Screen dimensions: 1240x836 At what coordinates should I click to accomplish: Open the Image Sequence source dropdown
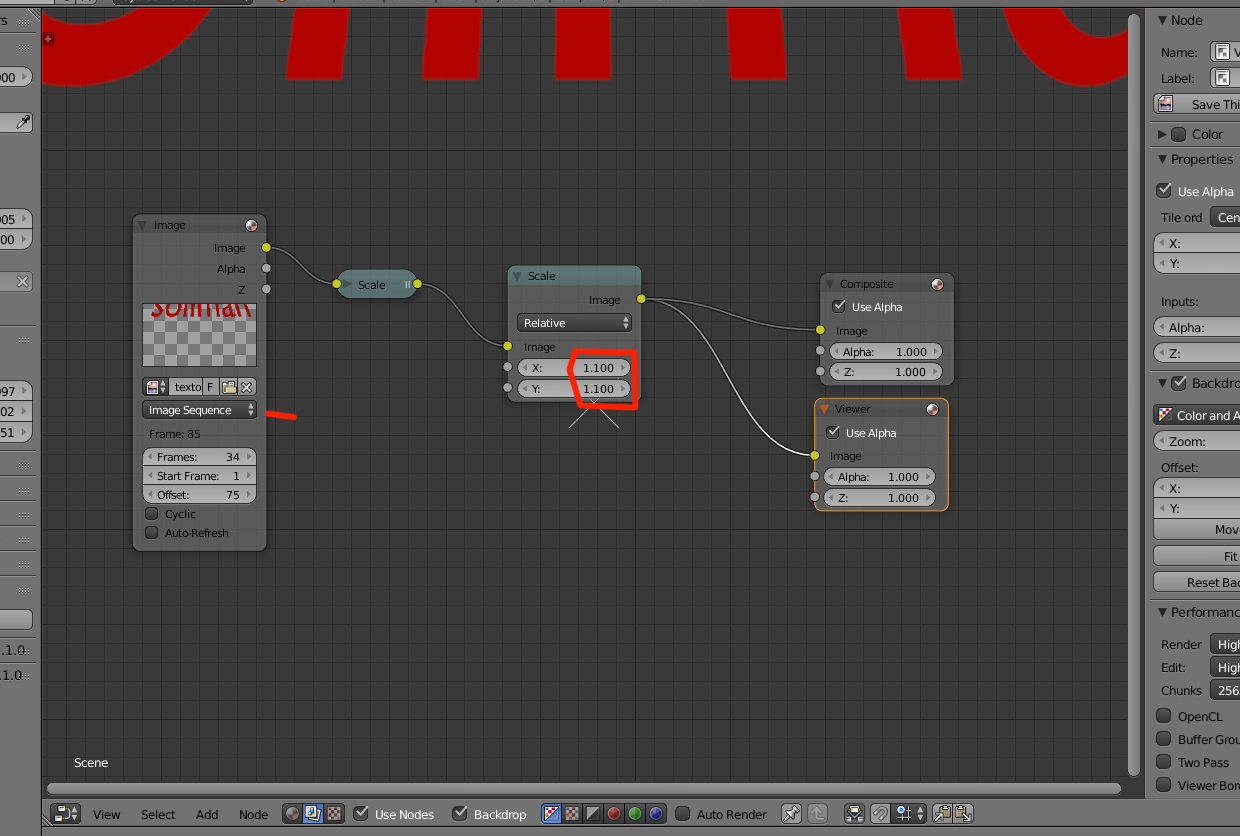200,410
